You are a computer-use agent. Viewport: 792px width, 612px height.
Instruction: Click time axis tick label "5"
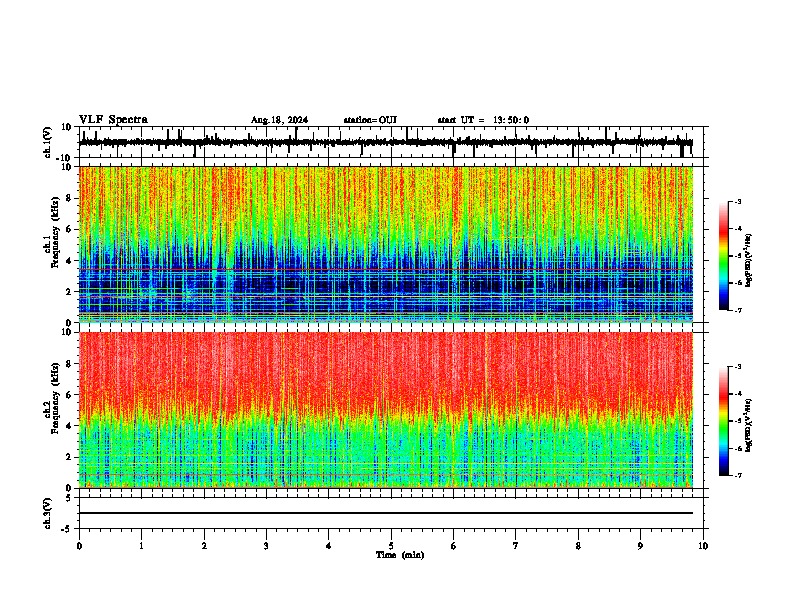click(391, 546)
